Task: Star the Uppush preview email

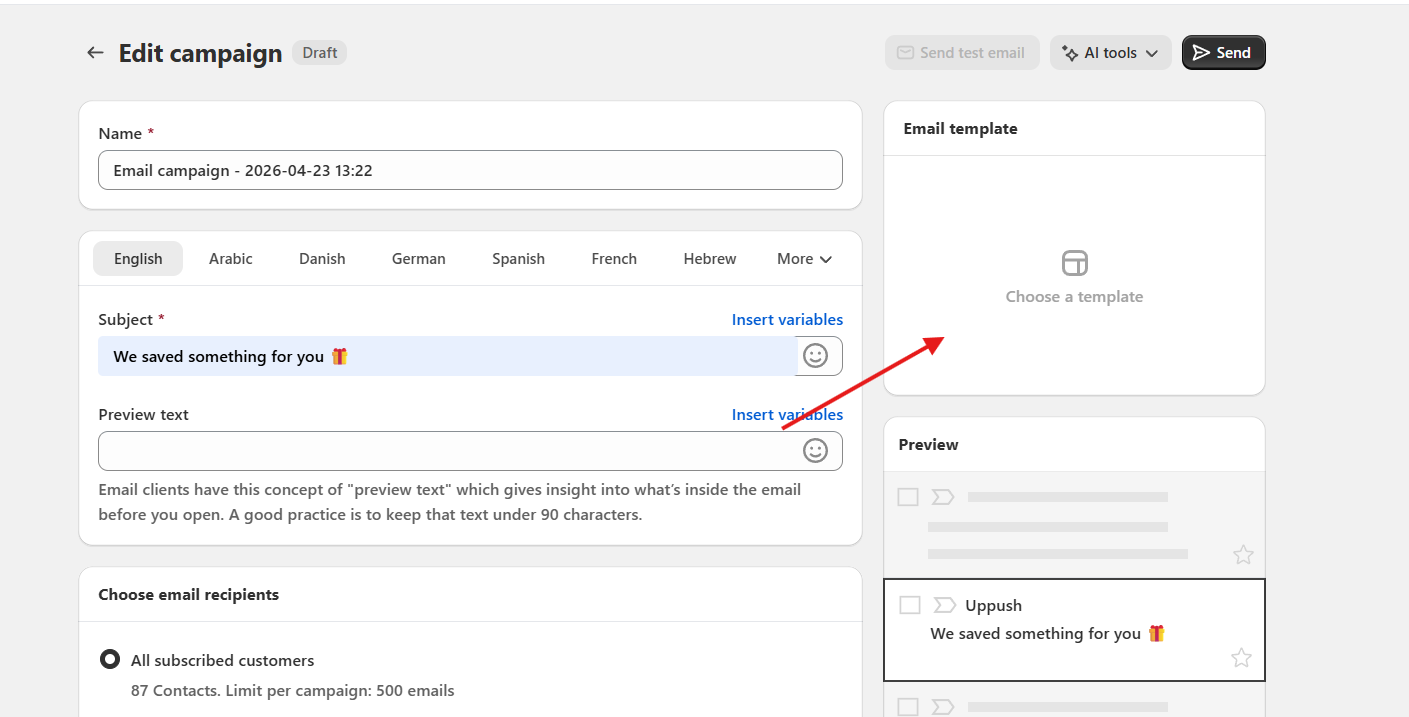Action: click(1241, 658)
